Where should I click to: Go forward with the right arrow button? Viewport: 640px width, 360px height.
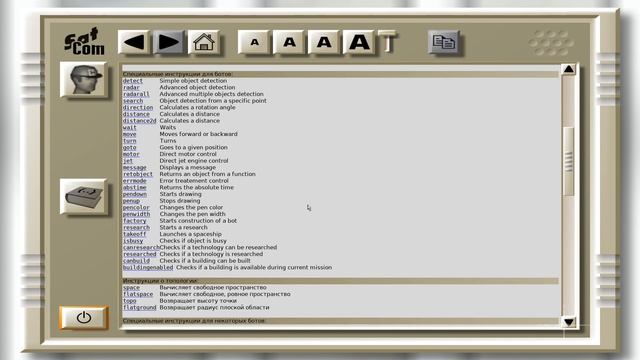pyautogui.click(x=169, y=42)
